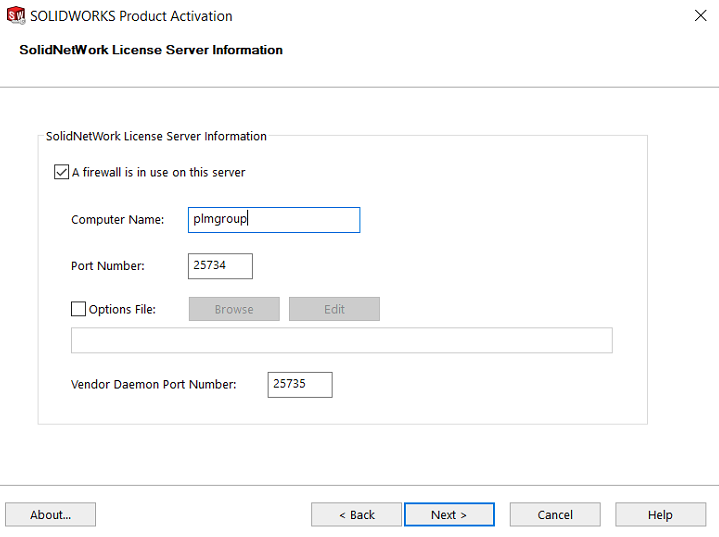This screenshot has width=719, height=537.
Task: Click the group box title 'SolidNetWork License Server Information'
Action: point(156,136)
